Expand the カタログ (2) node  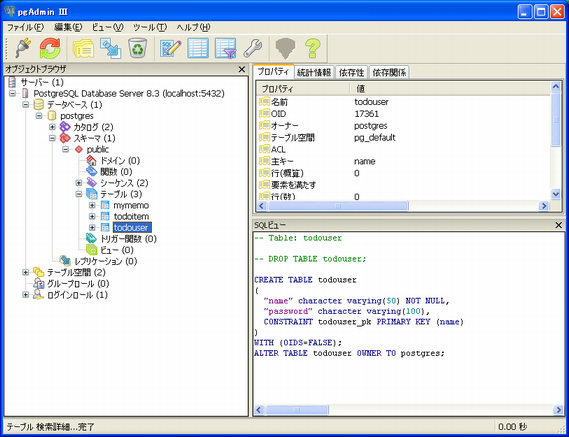(x=52, y=127)
